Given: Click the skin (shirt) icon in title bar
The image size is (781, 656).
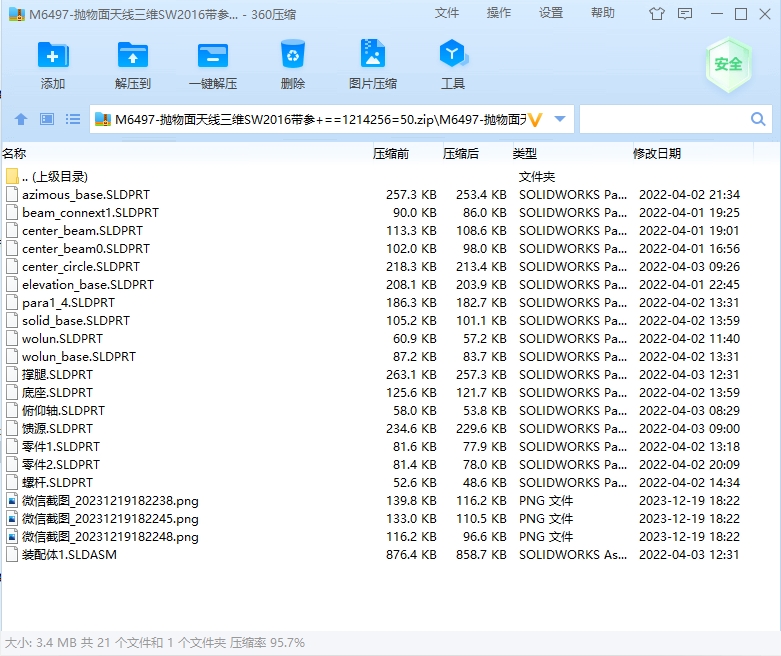Looking at the screenshot, I should coord(657,13).
